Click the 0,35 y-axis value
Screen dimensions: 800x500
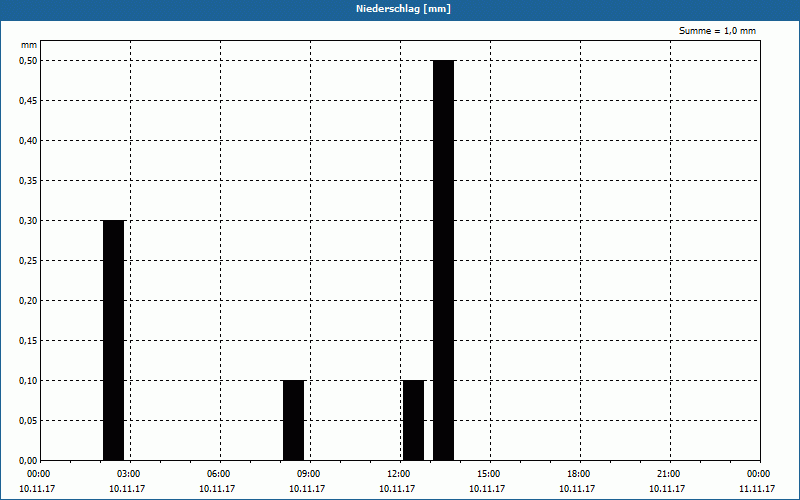(28, 181)
